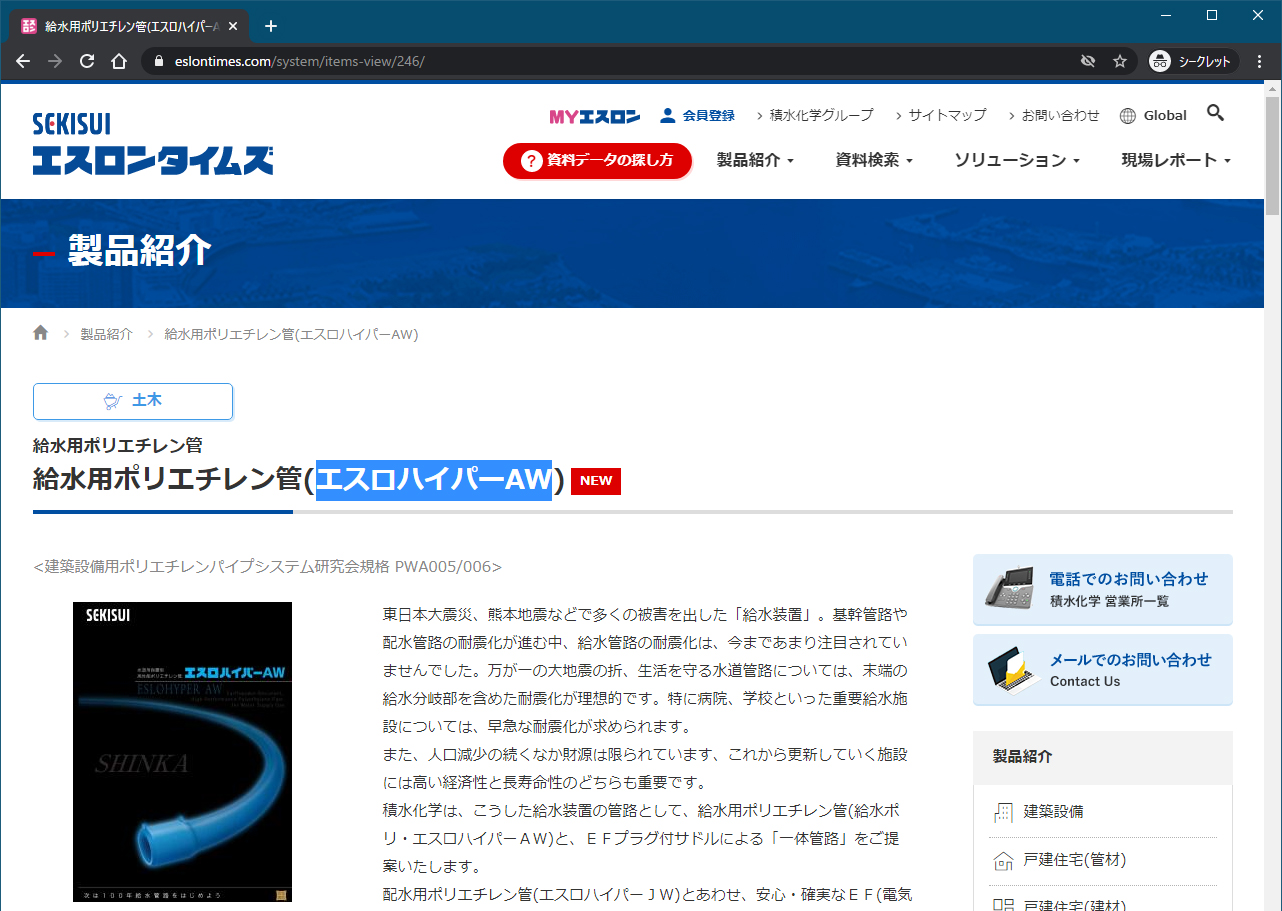Click the padlock site info icon

158,61
